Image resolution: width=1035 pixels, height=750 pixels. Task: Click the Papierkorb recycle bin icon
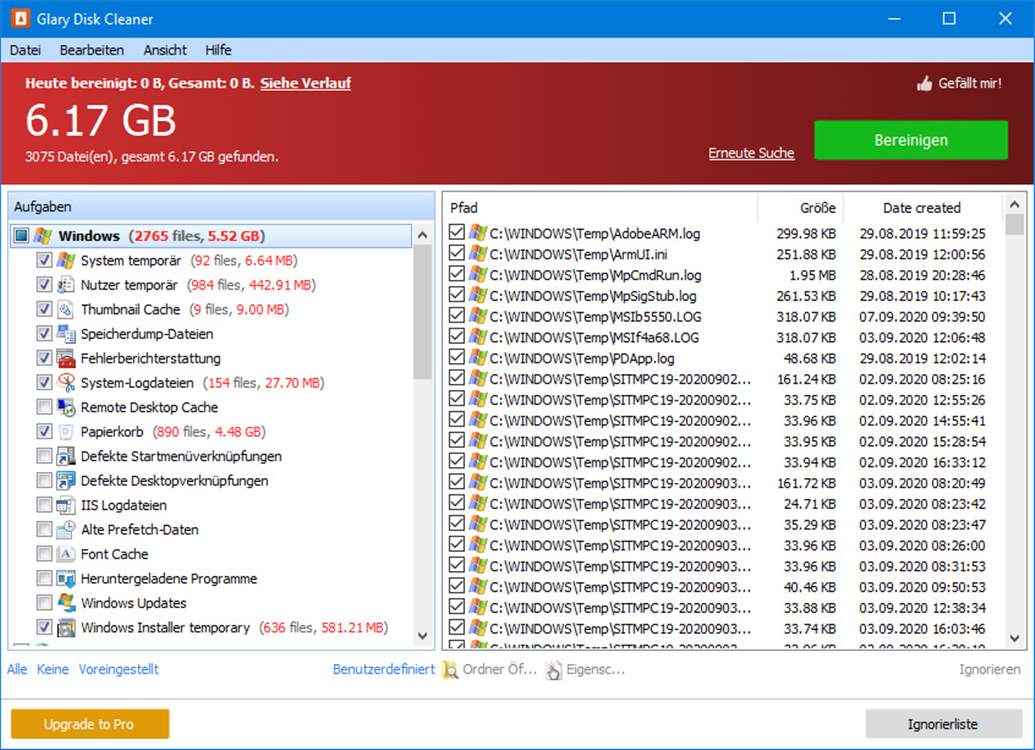click(66, 431)
